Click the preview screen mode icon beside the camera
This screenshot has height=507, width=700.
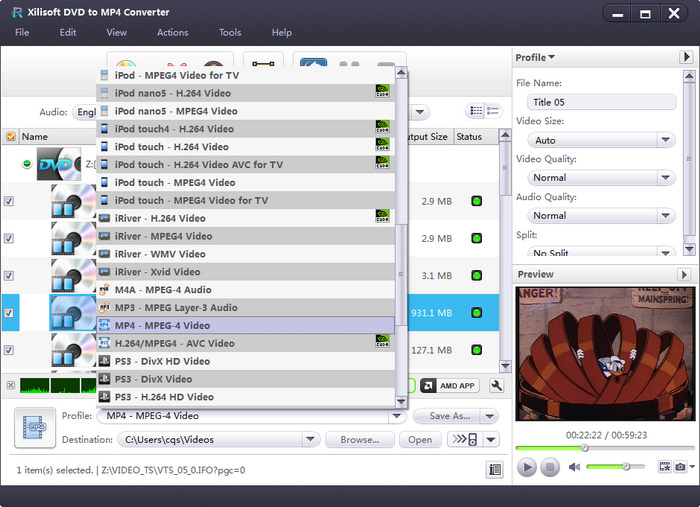click(x=665, y=467)
